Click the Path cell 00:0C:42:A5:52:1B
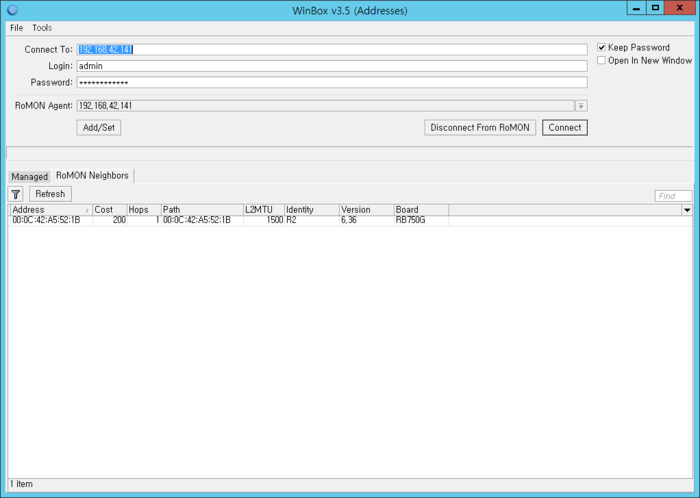Screen dimensions: 700x498 pos(197,220)
